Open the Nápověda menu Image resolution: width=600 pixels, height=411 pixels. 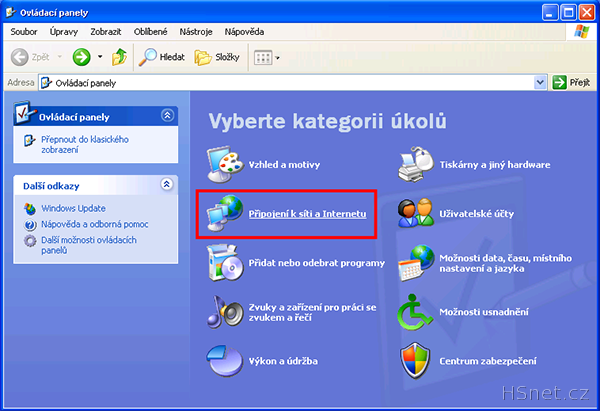click(x=244, y=32)
